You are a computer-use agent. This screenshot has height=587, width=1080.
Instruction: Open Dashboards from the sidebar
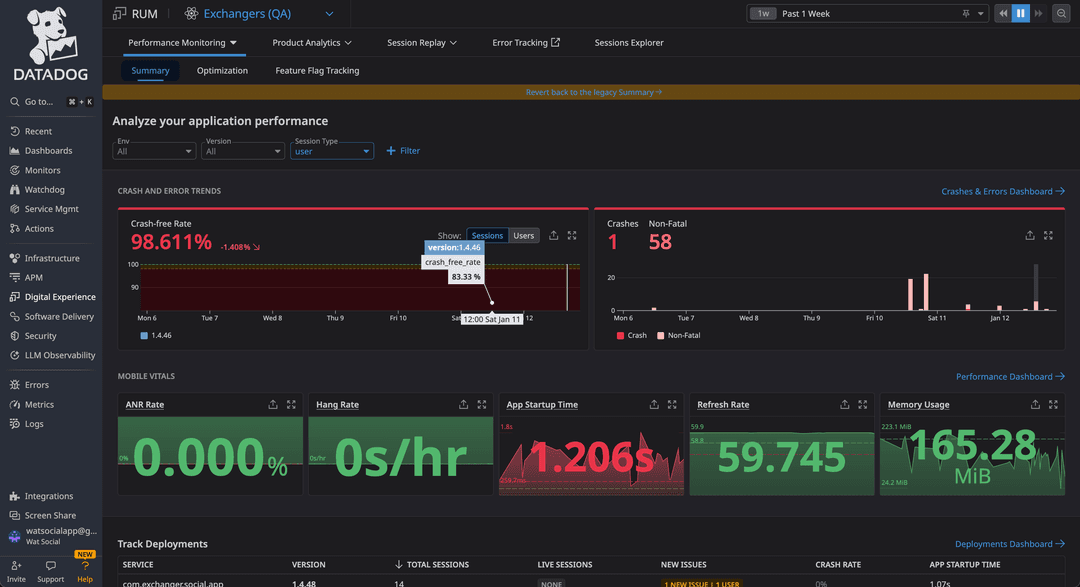pyautogui.click(x=48, y=150)
